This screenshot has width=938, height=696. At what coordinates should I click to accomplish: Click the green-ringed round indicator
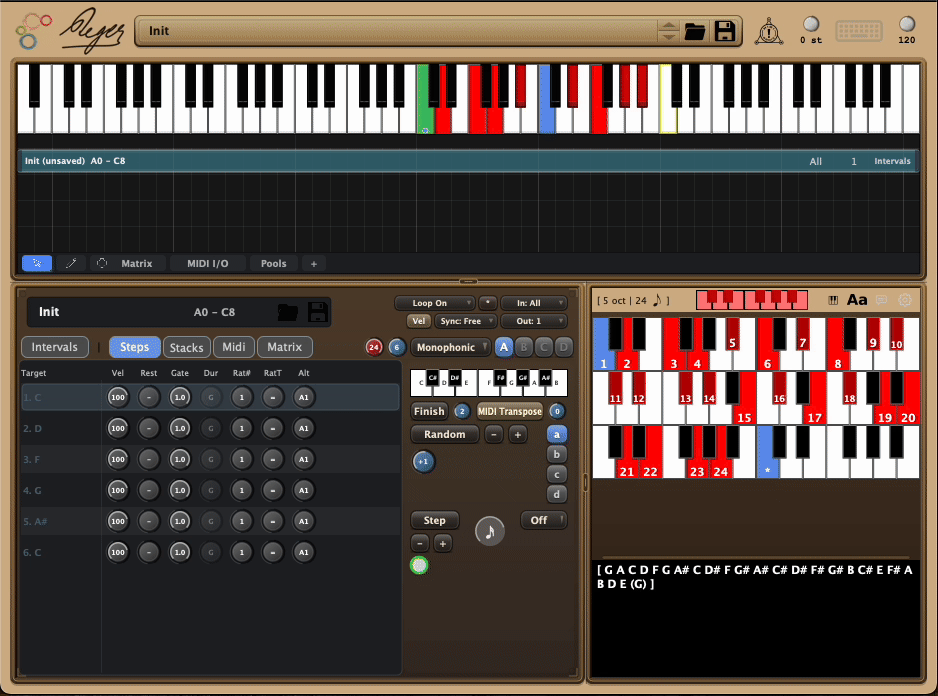click(x=419, y=565)
